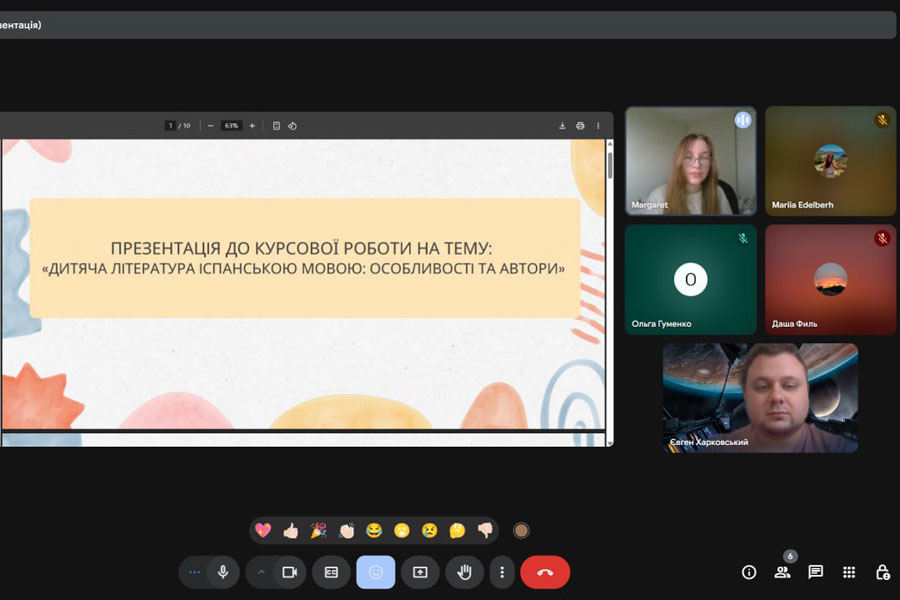This screenshot has width=900, height=600.
Task: Open the chat panel
Action: [x=816, y=572]
